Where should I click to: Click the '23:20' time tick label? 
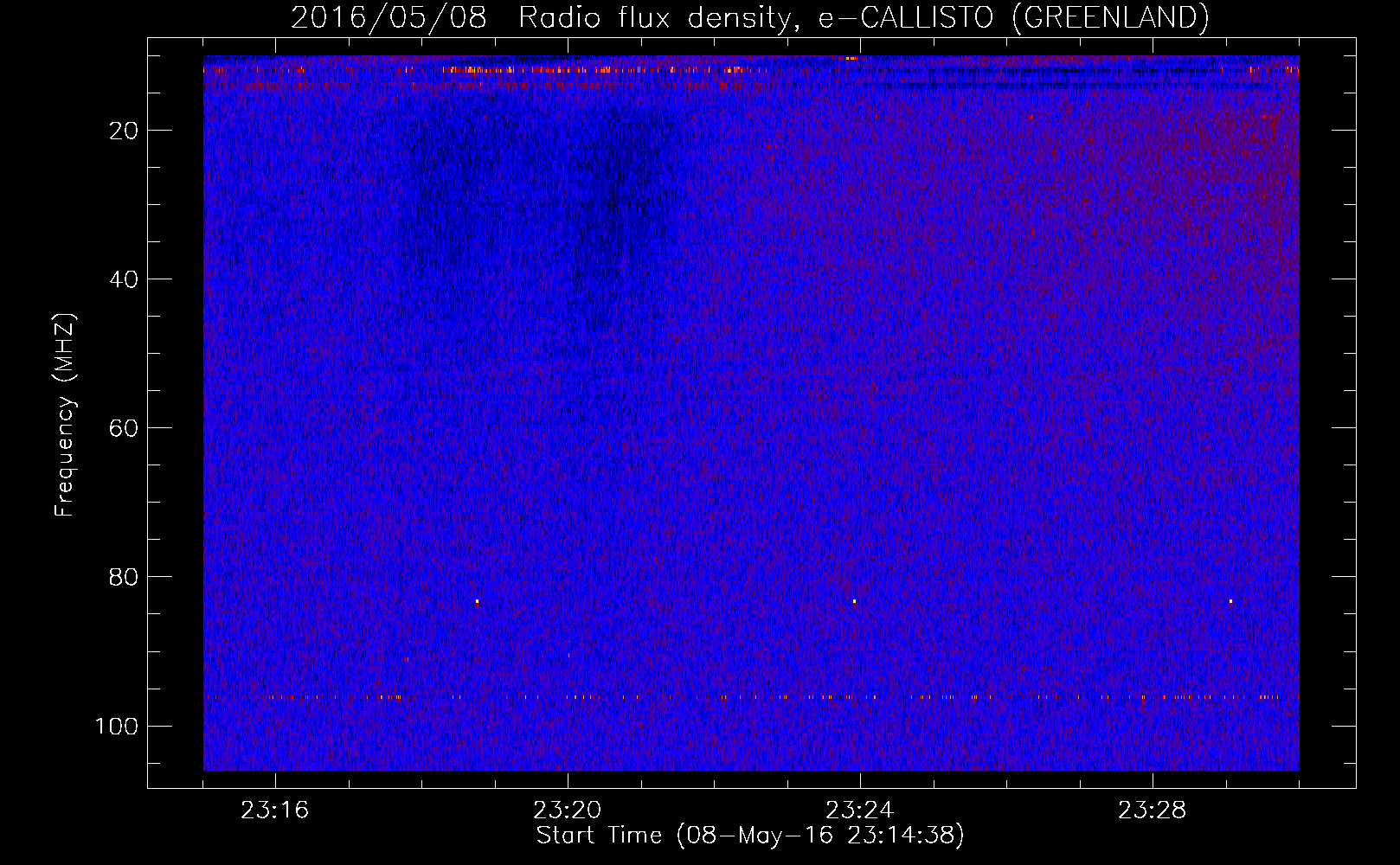[568, 811]
